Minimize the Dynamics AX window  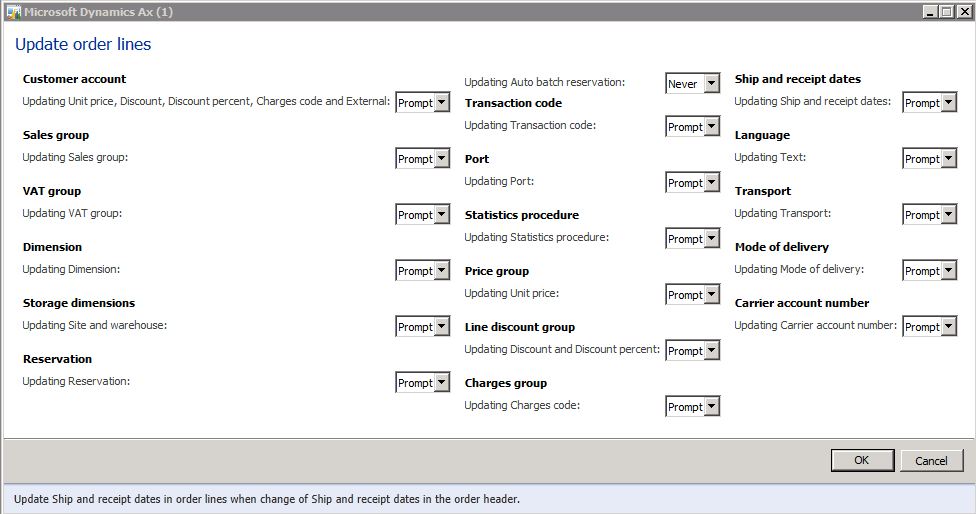tap(931, 11)
